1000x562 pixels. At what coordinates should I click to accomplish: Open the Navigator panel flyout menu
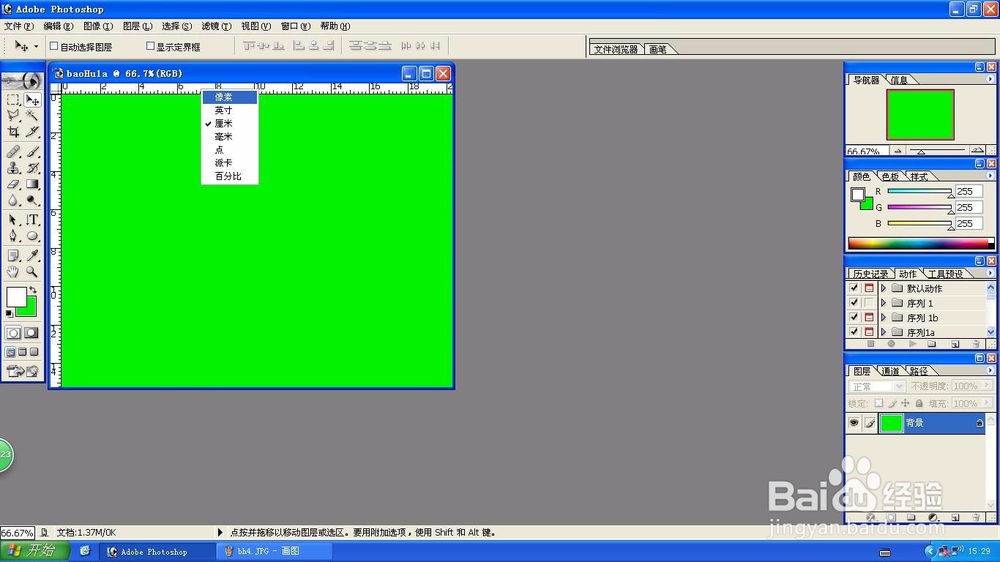tap(990, 79)
